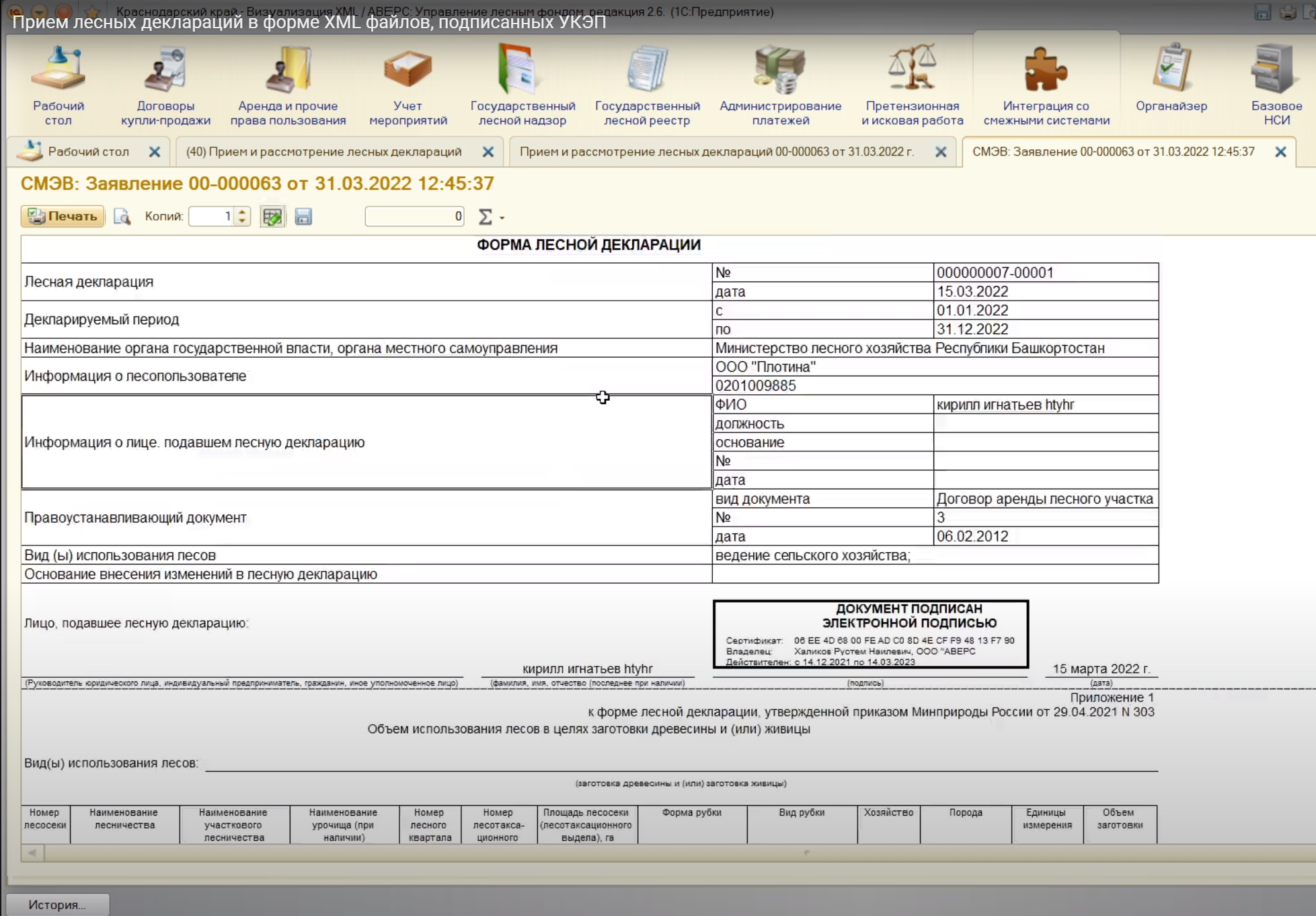Switch to (40) Прием и рассмотрение лесных деклараций tab
1316x916 pixels.
pos(323,152)
